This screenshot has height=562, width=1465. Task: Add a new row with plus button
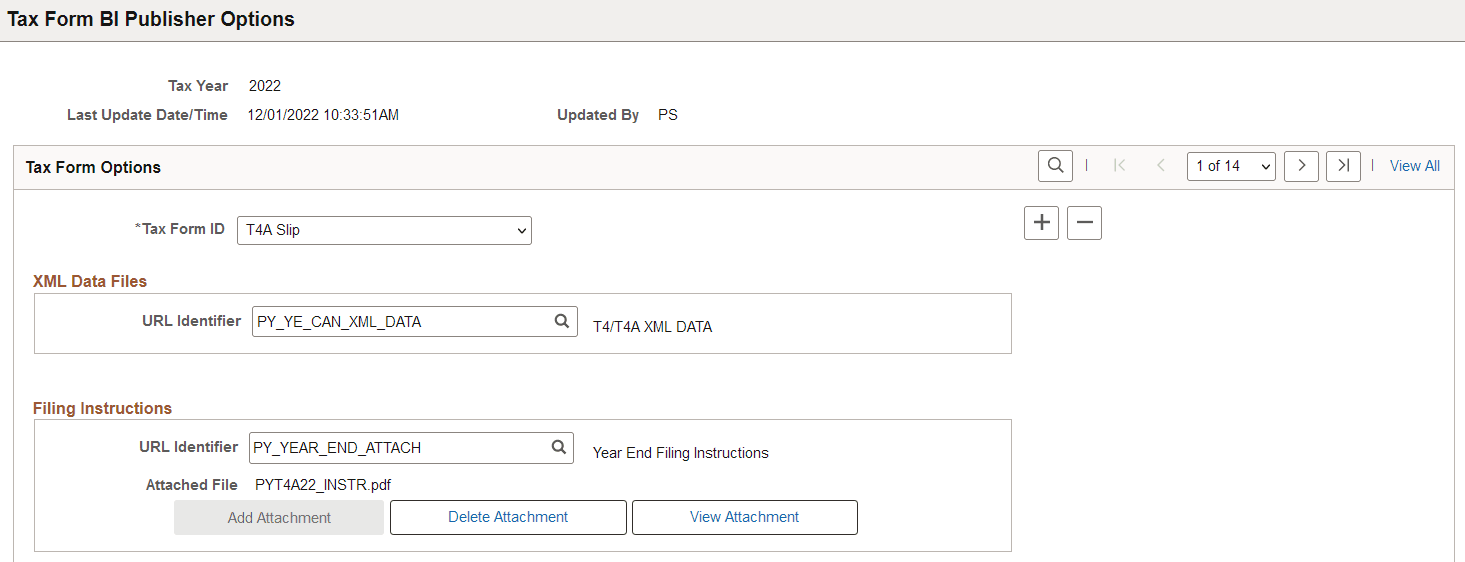[1041, 223]
